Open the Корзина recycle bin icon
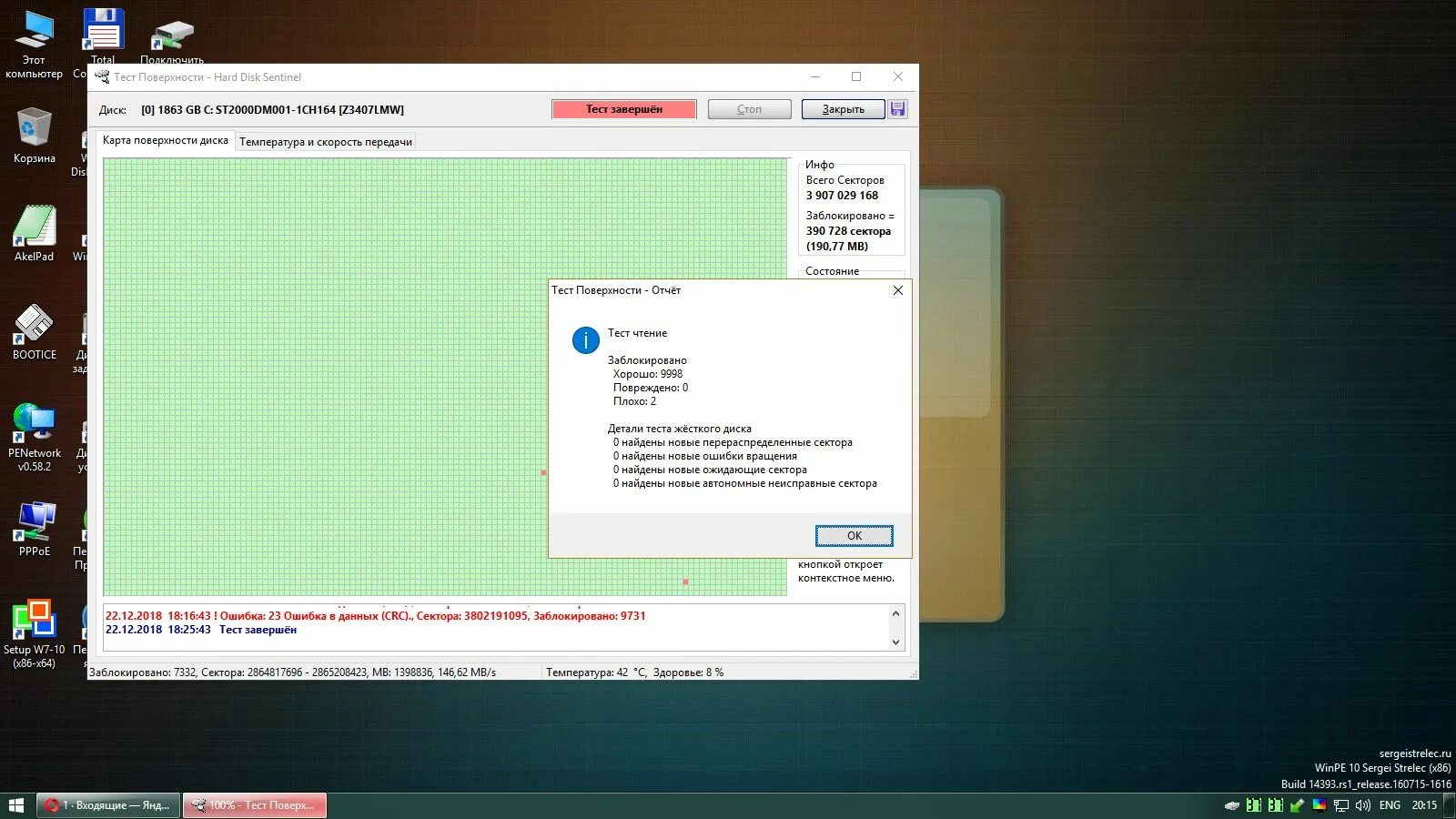Viewport: 1456px width, 819px height. click(34, 135)
